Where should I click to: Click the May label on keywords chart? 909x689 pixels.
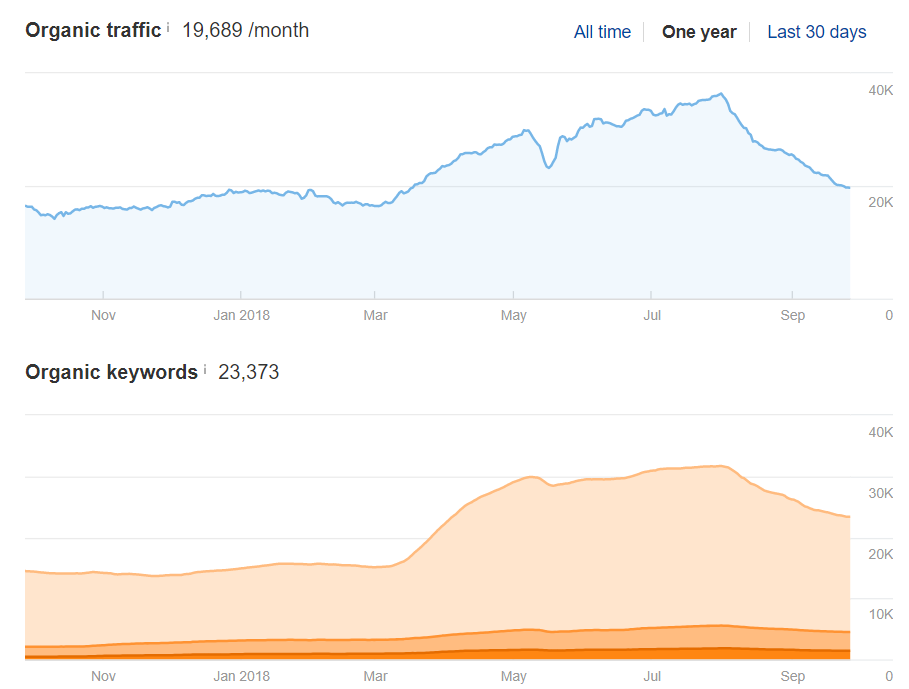[x=514, y=676]
